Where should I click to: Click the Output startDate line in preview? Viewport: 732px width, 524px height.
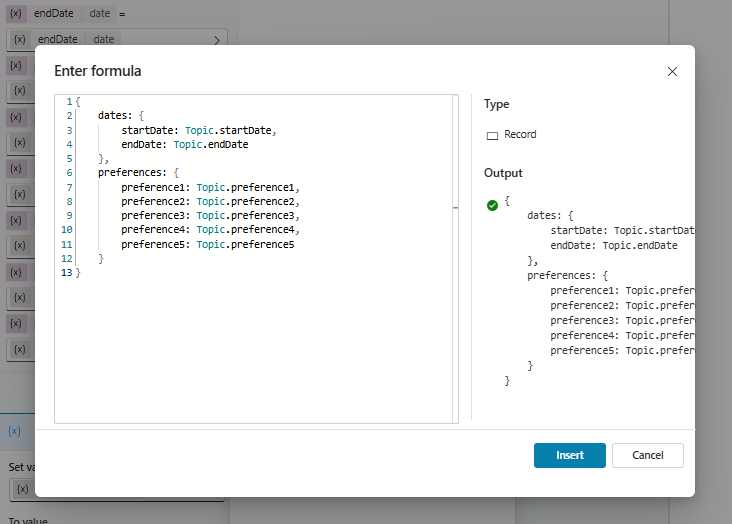point(620,230)
